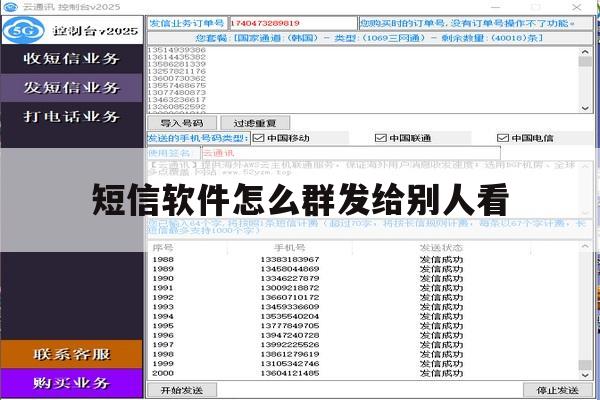Click inside the phone number list box
This screenshot has height=400, width=600.
[x=364, y=80]
